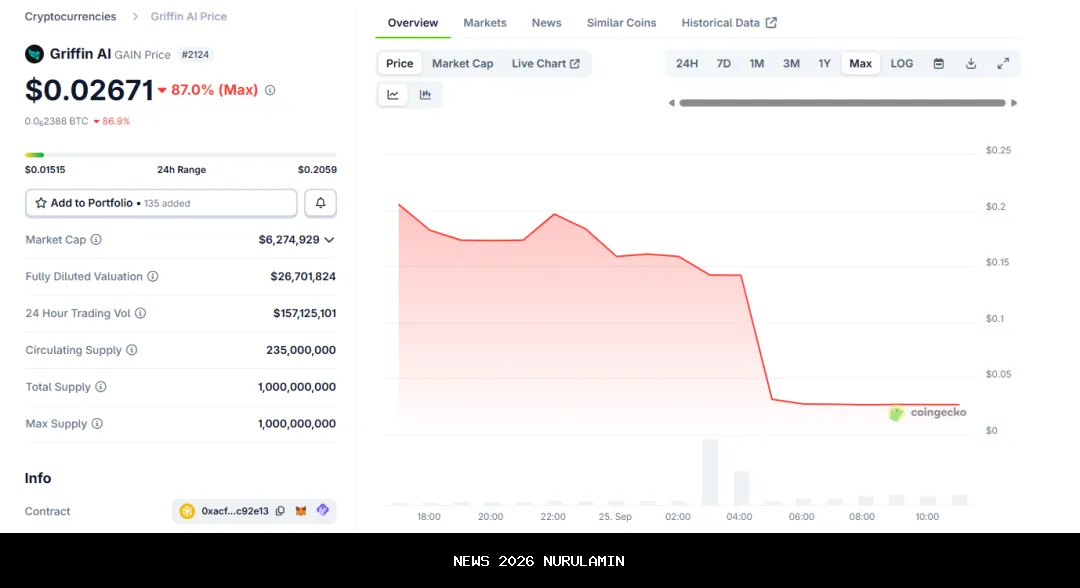This screenshot has width=1080, height=588.
Task: Toggle the LOG scale option
Action: pyautogui.click(x=901, y=63)
